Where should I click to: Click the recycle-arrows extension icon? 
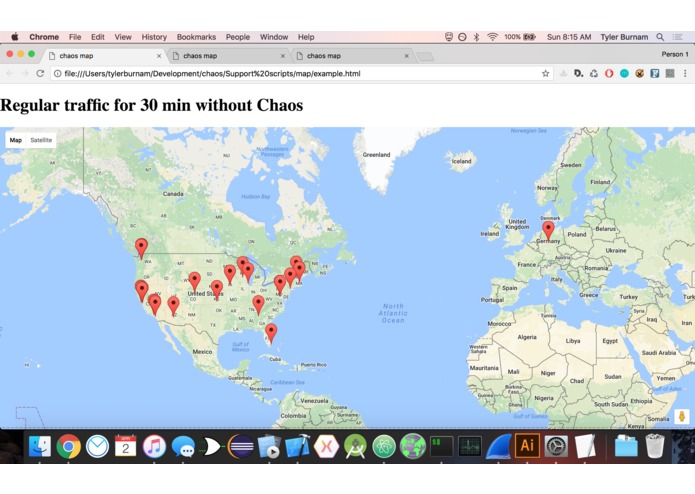(x=594, y=74)
